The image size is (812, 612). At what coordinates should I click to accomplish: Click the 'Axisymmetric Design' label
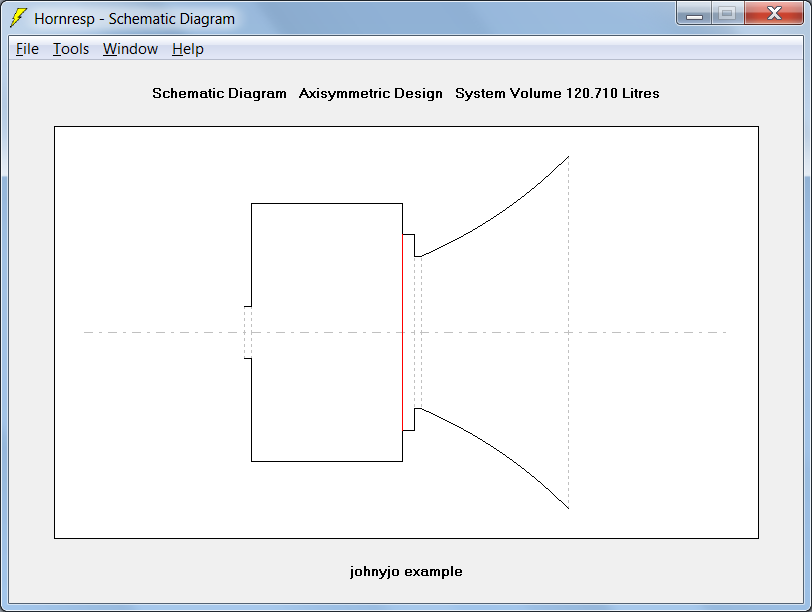point(370,93)
